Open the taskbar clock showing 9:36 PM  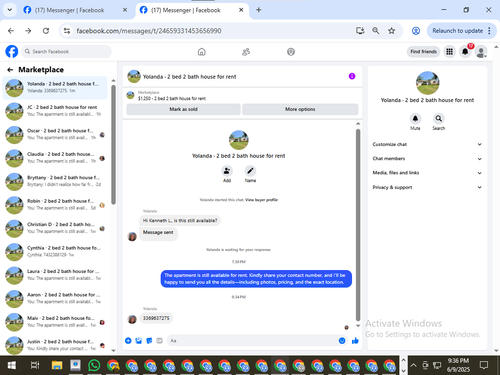(x=458, y=365)
